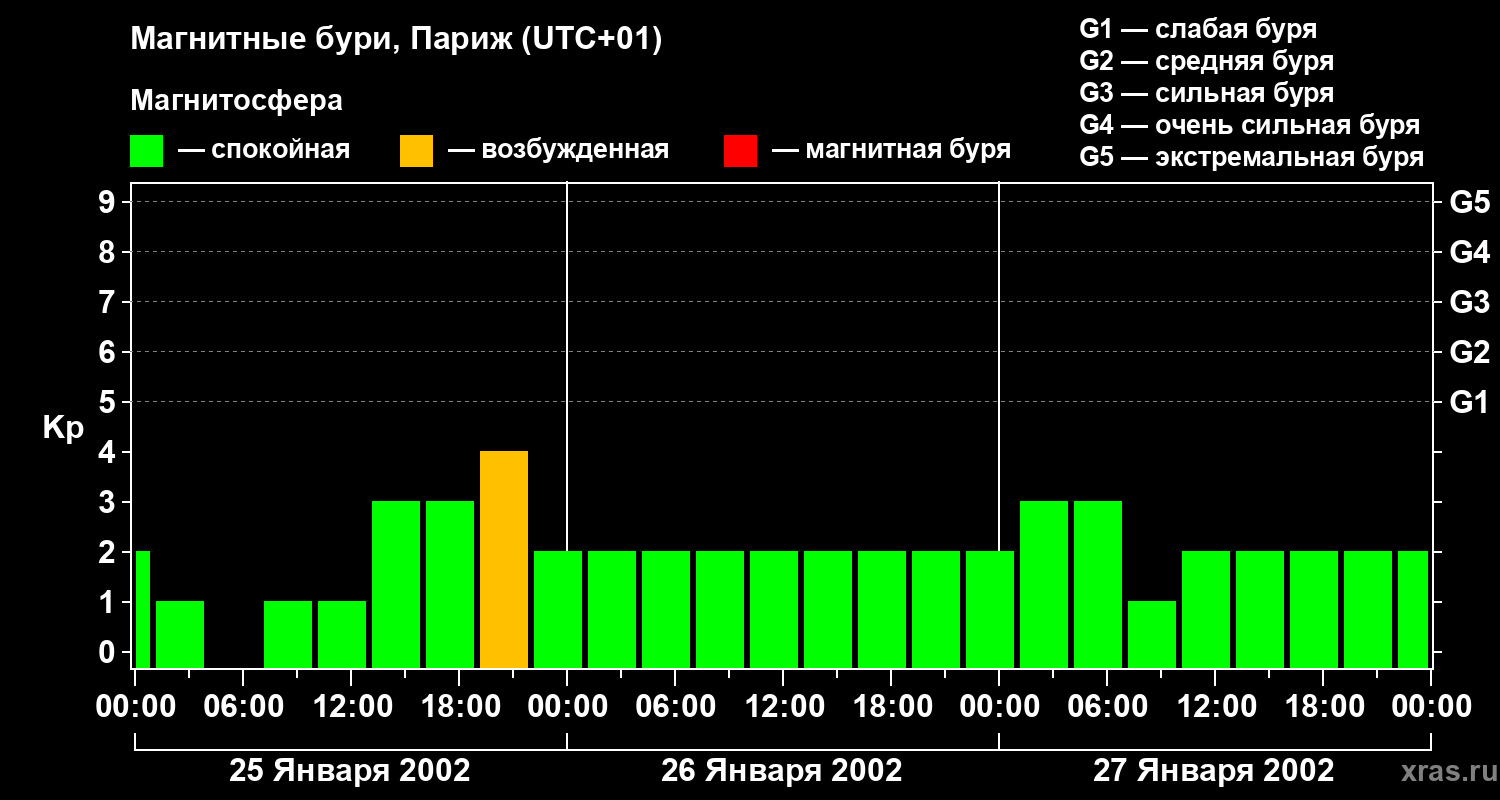Image resolution: width=1500 pixels, height=800 pixels.
Task: Click the Kp 1 bar at 01:00–04:00 on 25 January
Action: click(x=180, y=635)
